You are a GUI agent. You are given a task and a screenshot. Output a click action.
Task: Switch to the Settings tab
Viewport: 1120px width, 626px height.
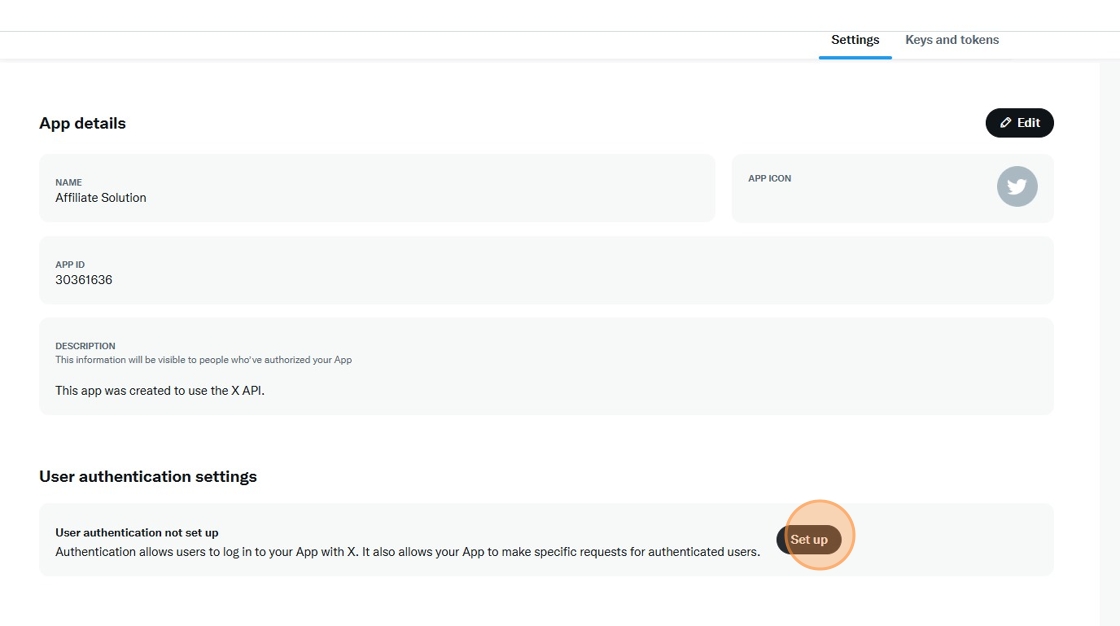click(x=855, y=40)
